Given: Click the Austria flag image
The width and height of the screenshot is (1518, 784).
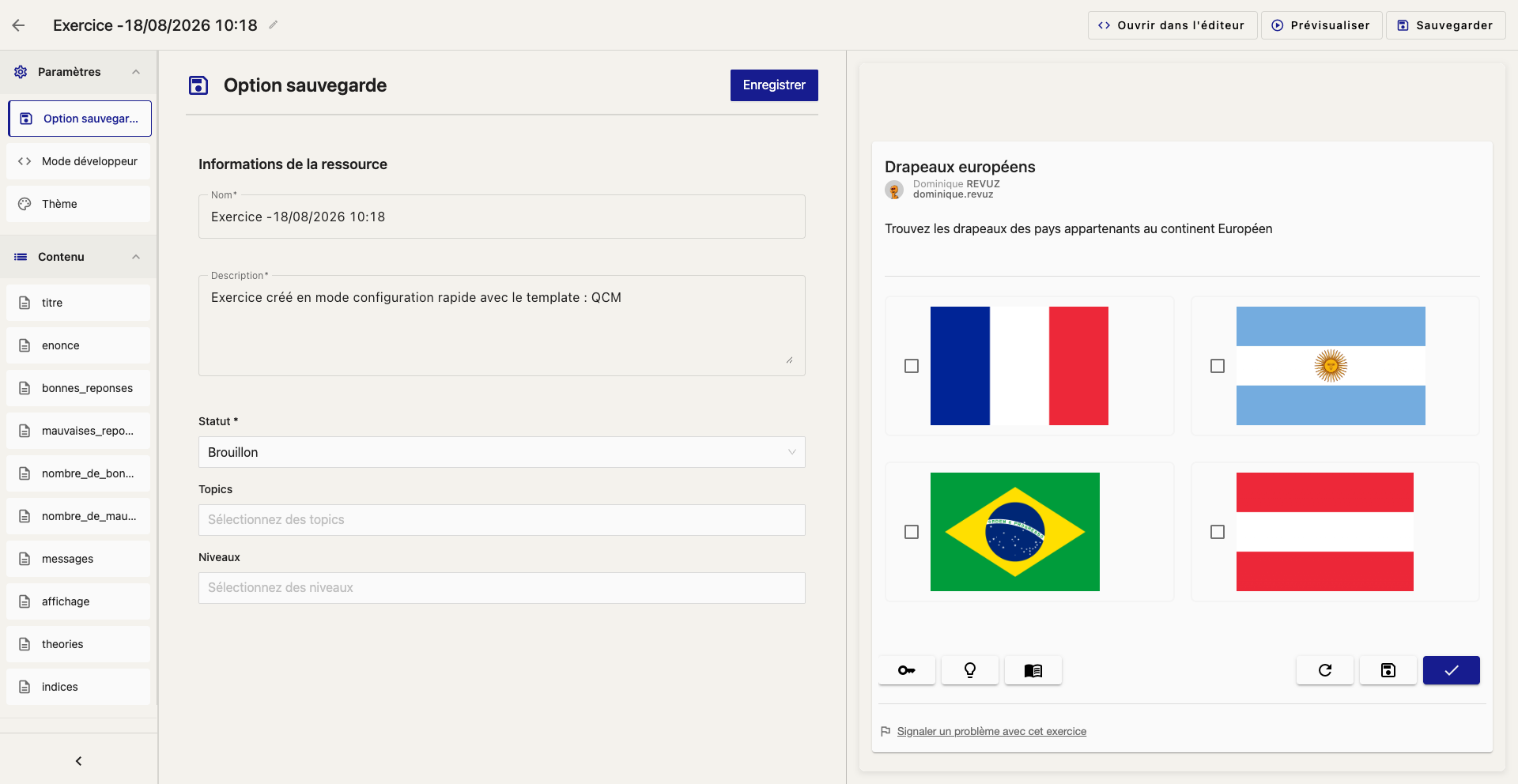Looking at the screenshot, I should pos(1325,532).
